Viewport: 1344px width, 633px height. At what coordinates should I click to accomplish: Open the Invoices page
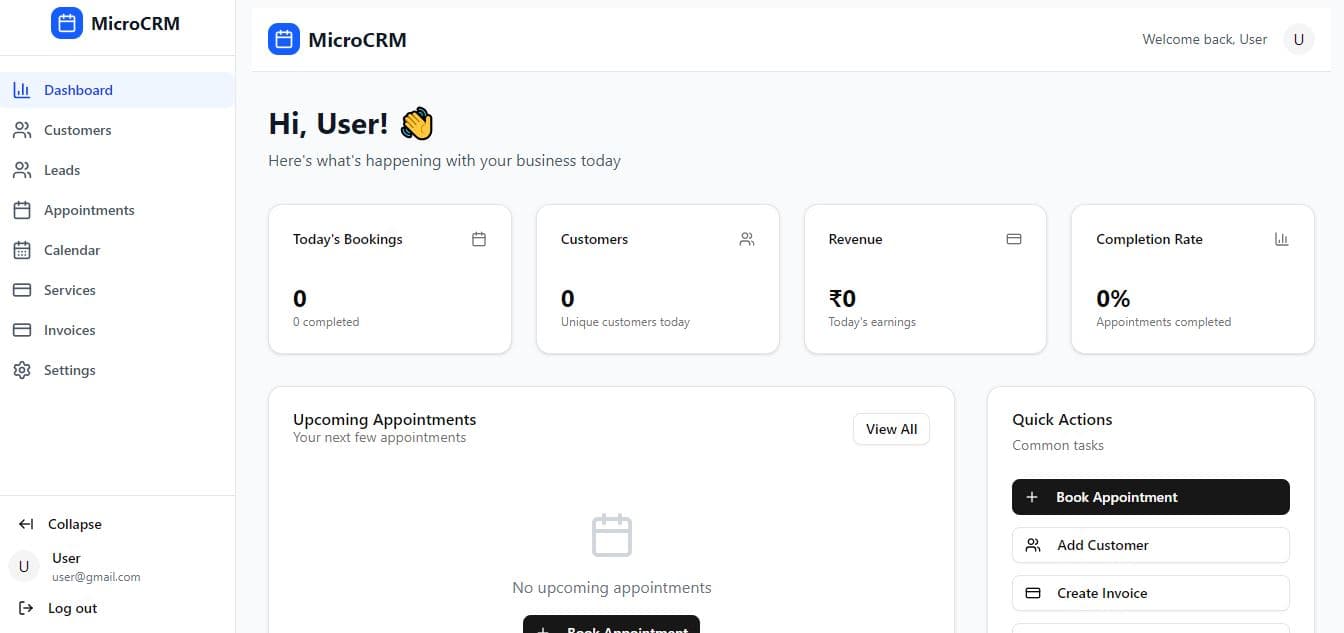click(117, 330)
